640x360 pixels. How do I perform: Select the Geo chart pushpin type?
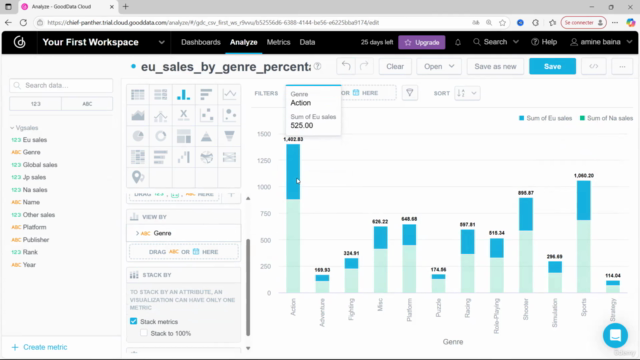coord(138,177)
